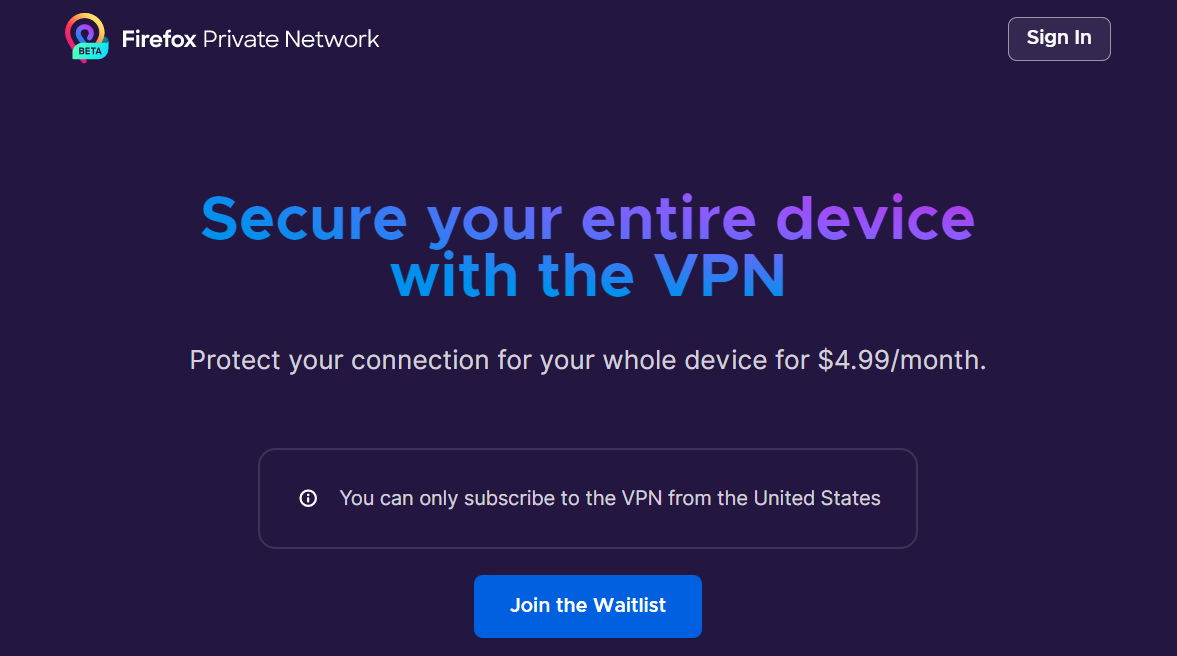Screen dimensions: 1177x656
Task: Click the info circle icon in the notice
Action: click(x=308, y=498)
